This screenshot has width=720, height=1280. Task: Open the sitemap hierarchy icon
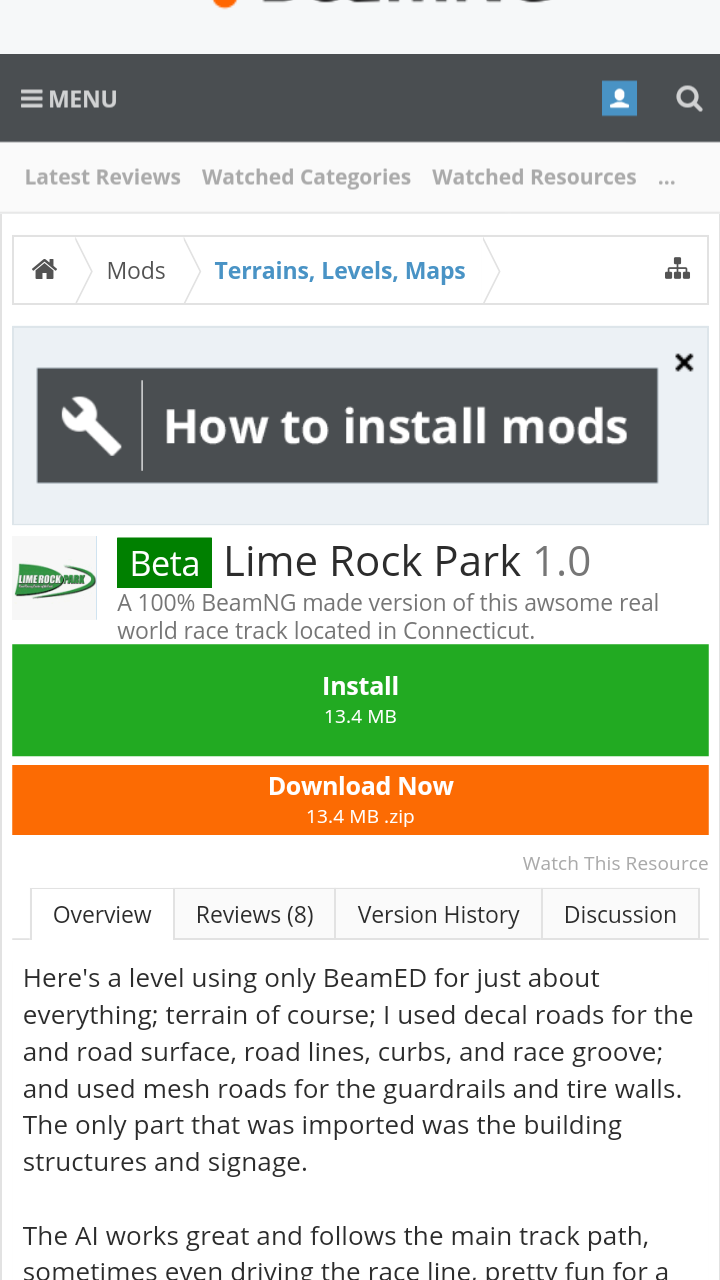[x=677, y=269]
